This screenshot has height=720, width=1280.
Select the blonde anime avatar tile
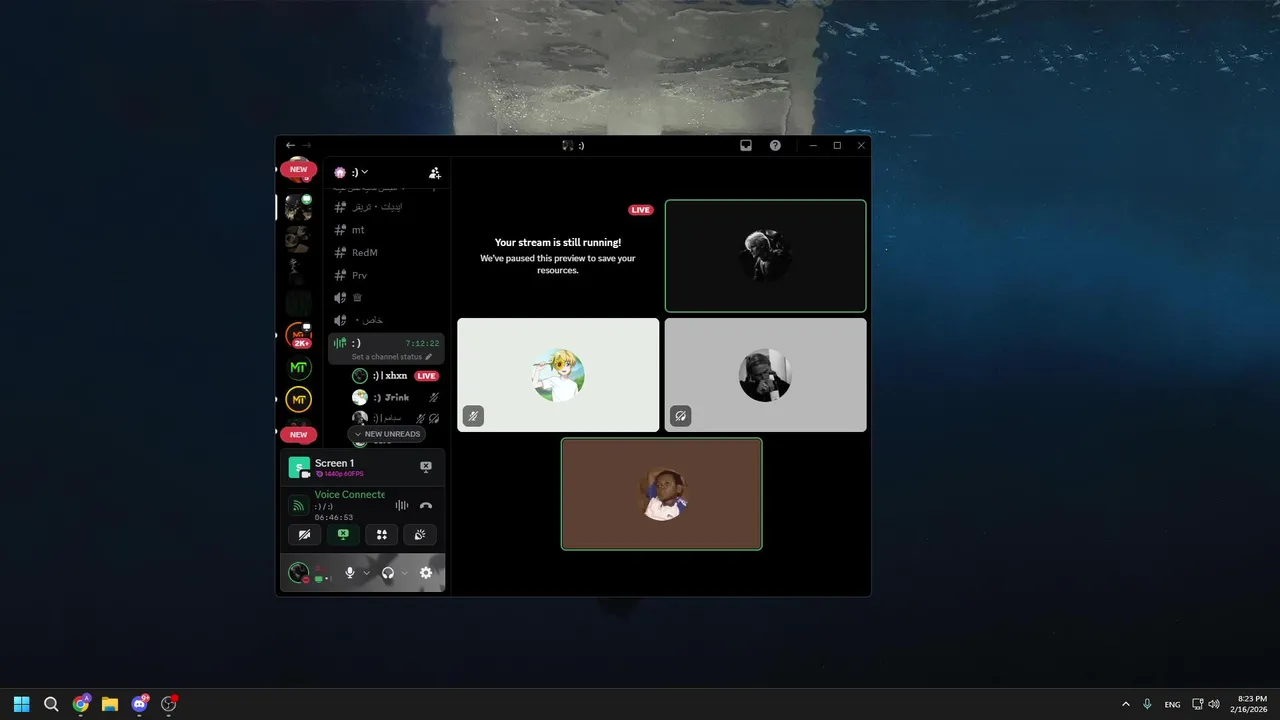point(558,375)
